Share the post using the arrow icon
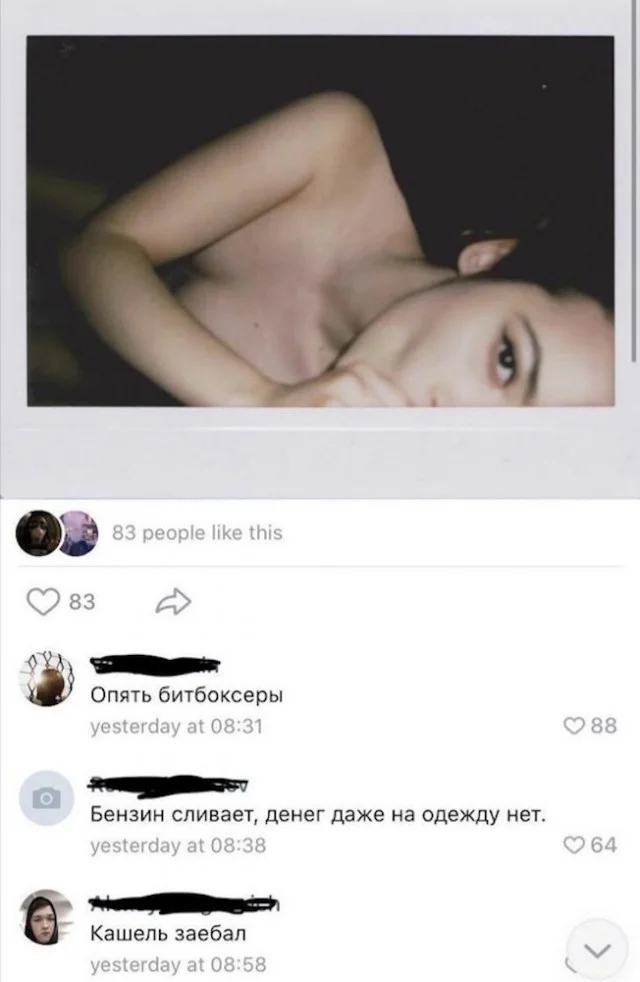 pyautogui.click(x=173, y=602)
